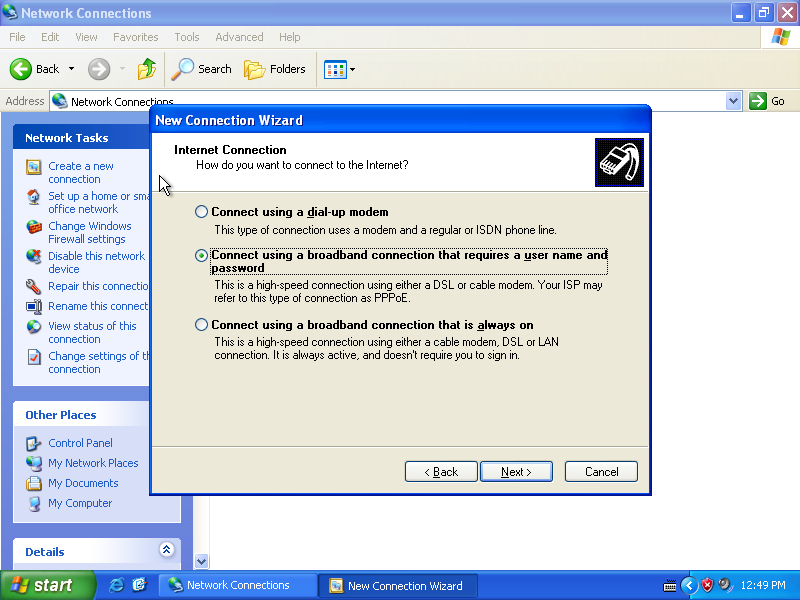Click the Other Places panel header
This screenshot has width=800, height=600.
coord(82,415)
